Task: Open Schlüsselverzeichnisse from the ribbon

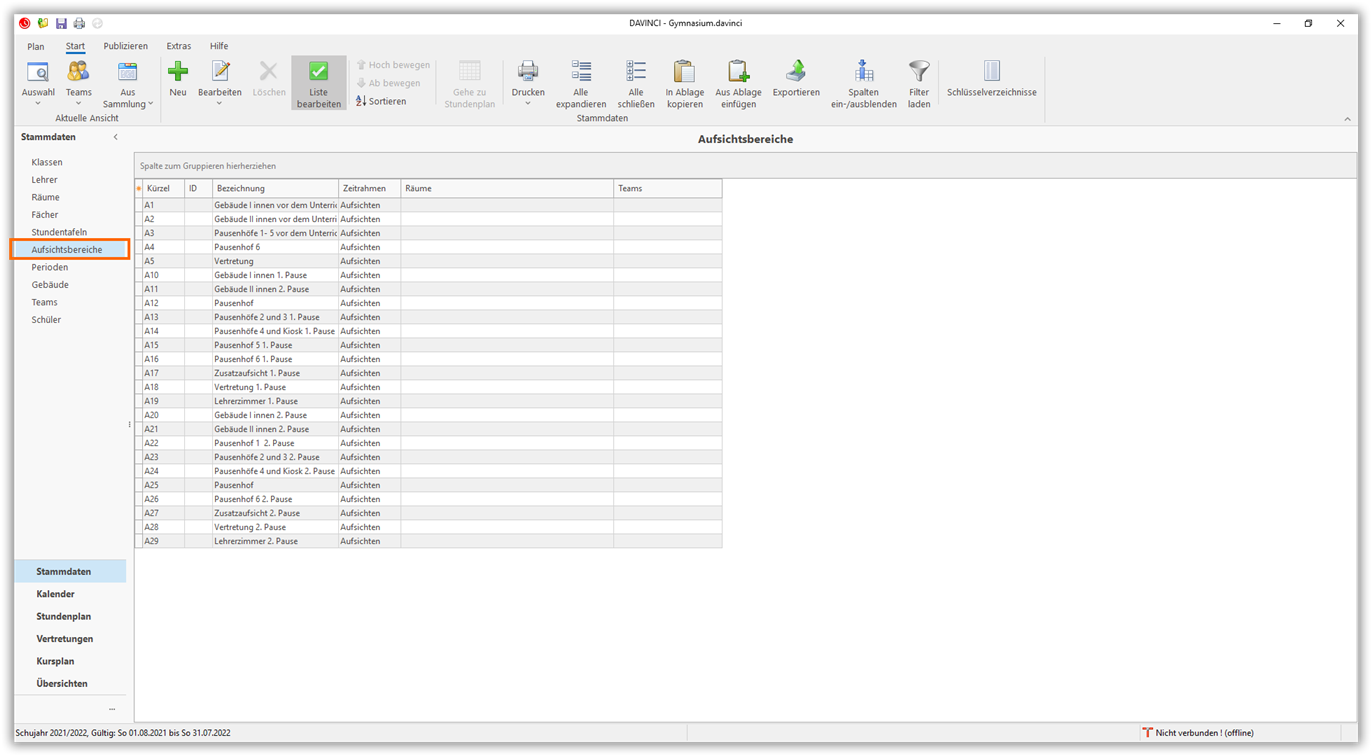Action: 991,72
